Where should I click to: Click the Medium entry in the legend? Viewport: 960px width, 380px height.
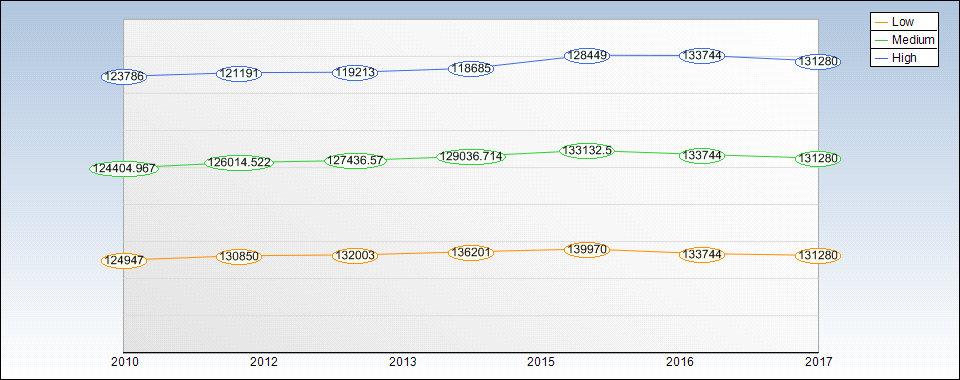[904, 40]
